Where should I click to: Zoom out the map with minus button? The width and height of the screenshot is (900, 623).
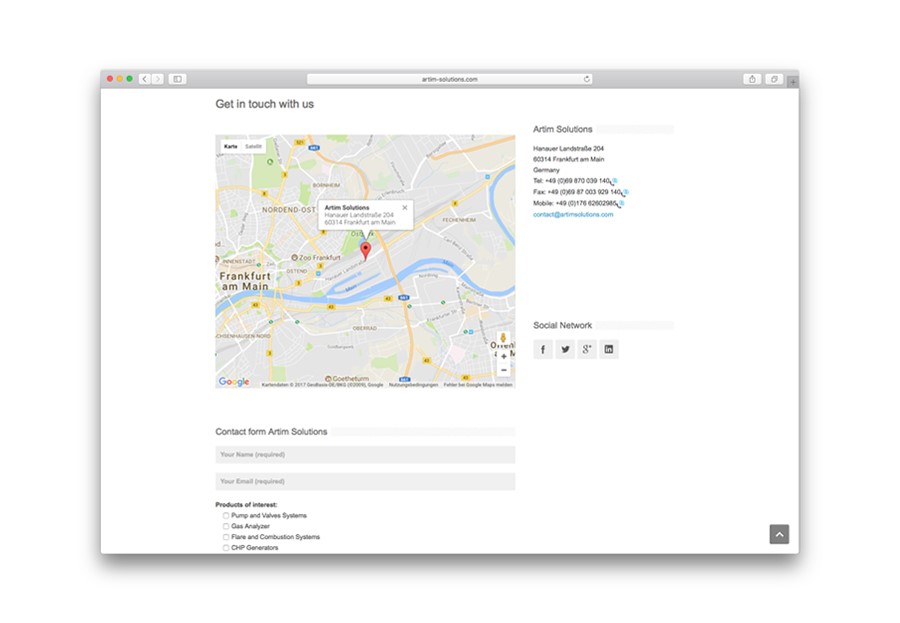pos(503,370)
